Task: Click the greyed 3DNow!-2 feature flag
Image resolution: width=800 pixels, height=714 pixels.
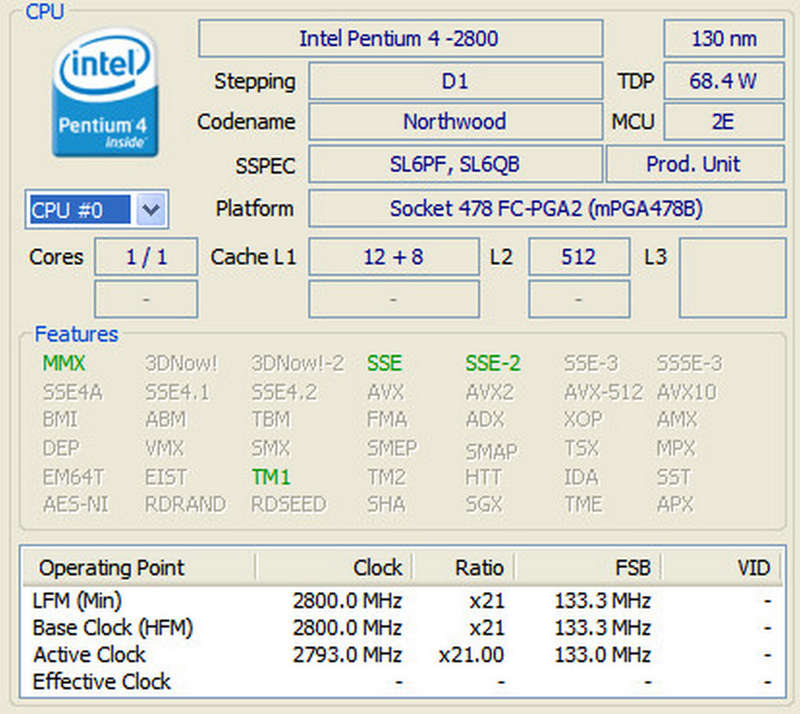Action: 298,363
